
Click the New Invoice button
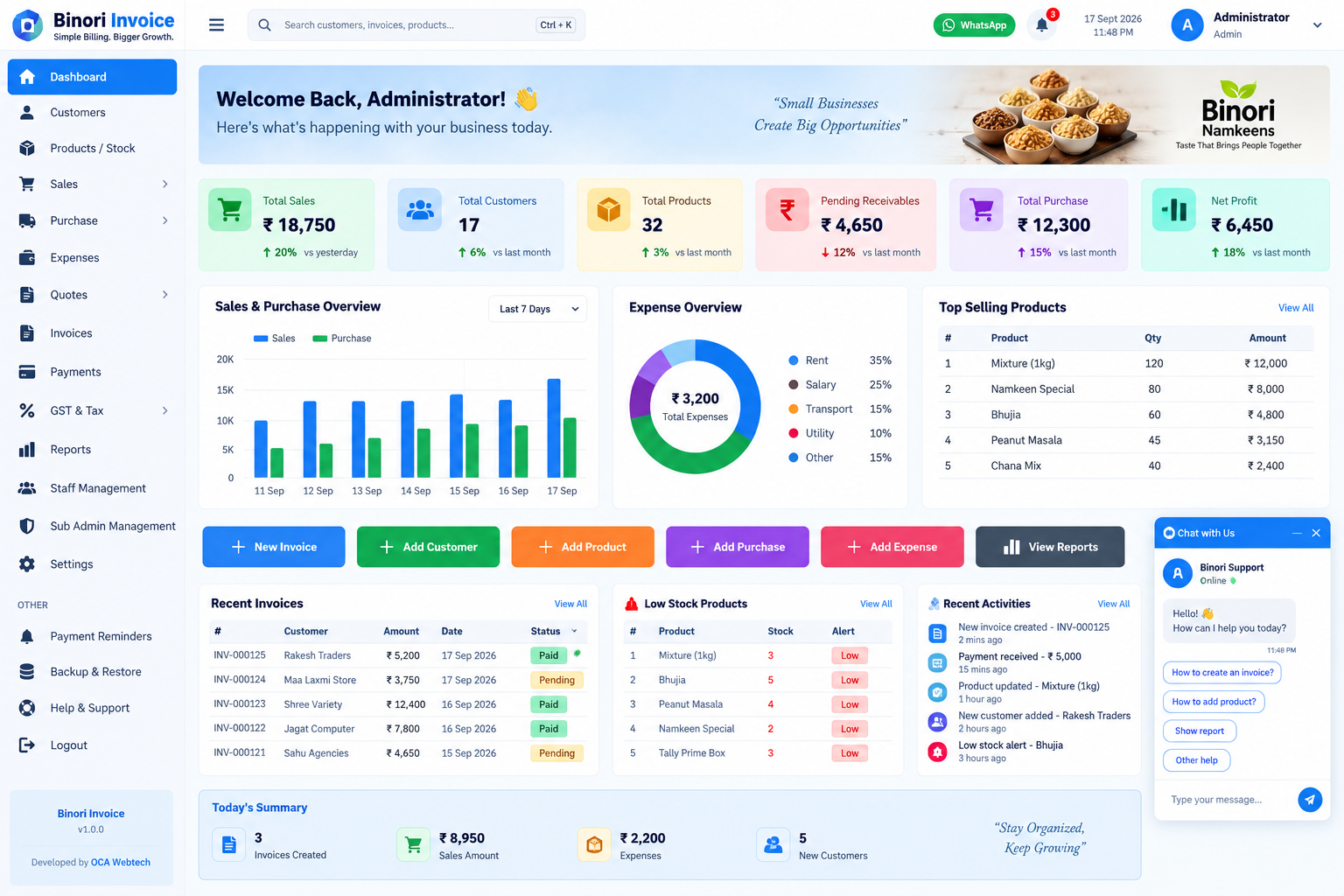click(274, 547)
